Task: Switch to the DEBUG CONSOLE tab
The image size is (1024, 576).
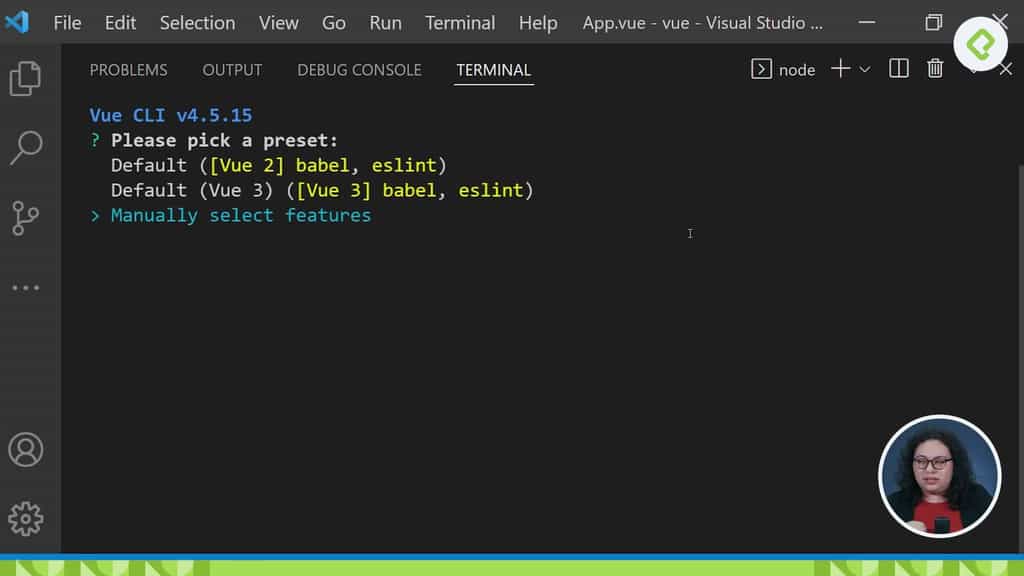Action: point(359,70)
